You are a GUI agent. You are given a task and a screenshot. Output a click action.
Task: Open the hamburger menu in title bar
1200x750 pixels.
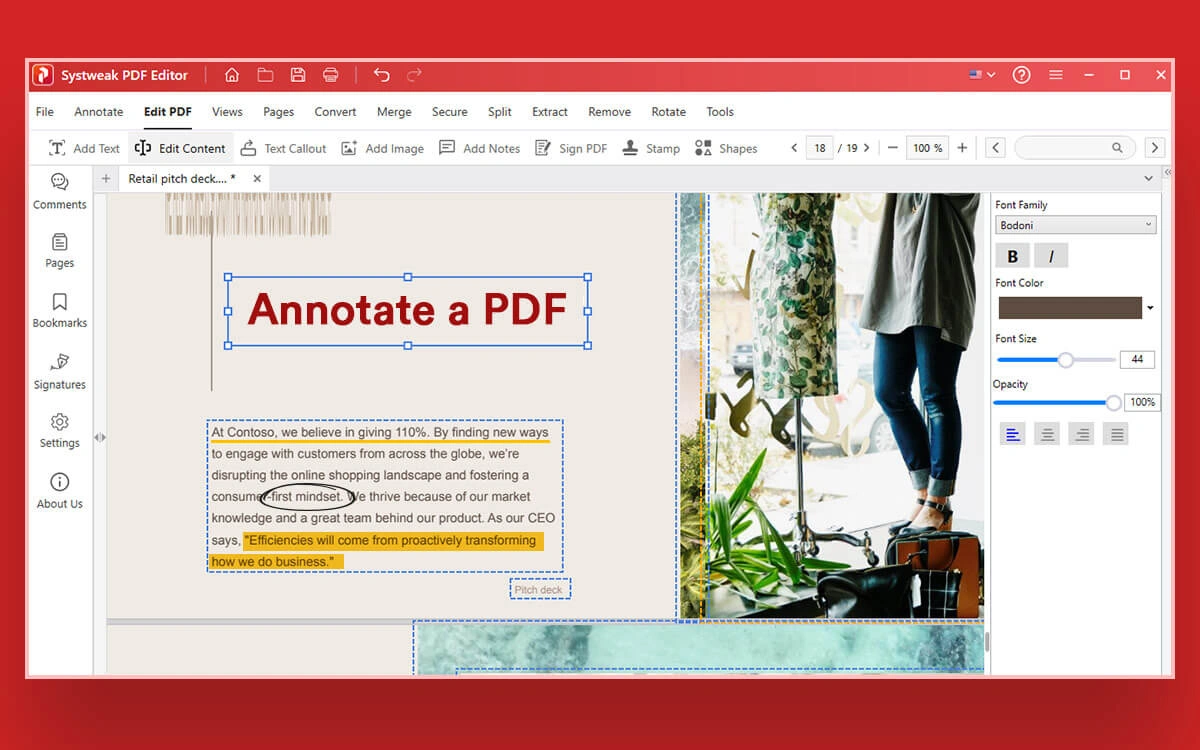point(1056,75)
